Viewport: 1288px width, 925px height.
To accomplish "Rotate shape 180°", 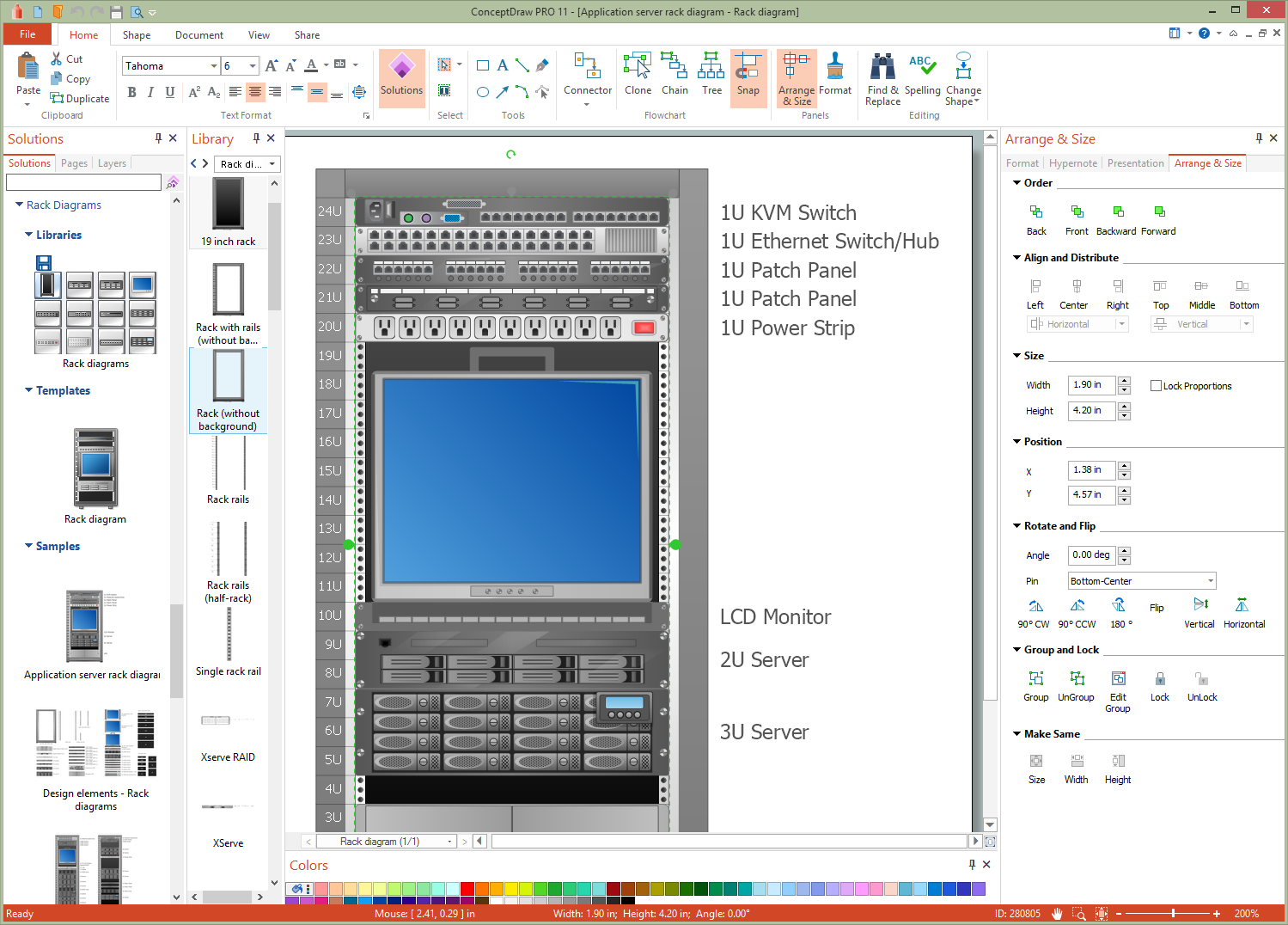I will [1120, 614].
